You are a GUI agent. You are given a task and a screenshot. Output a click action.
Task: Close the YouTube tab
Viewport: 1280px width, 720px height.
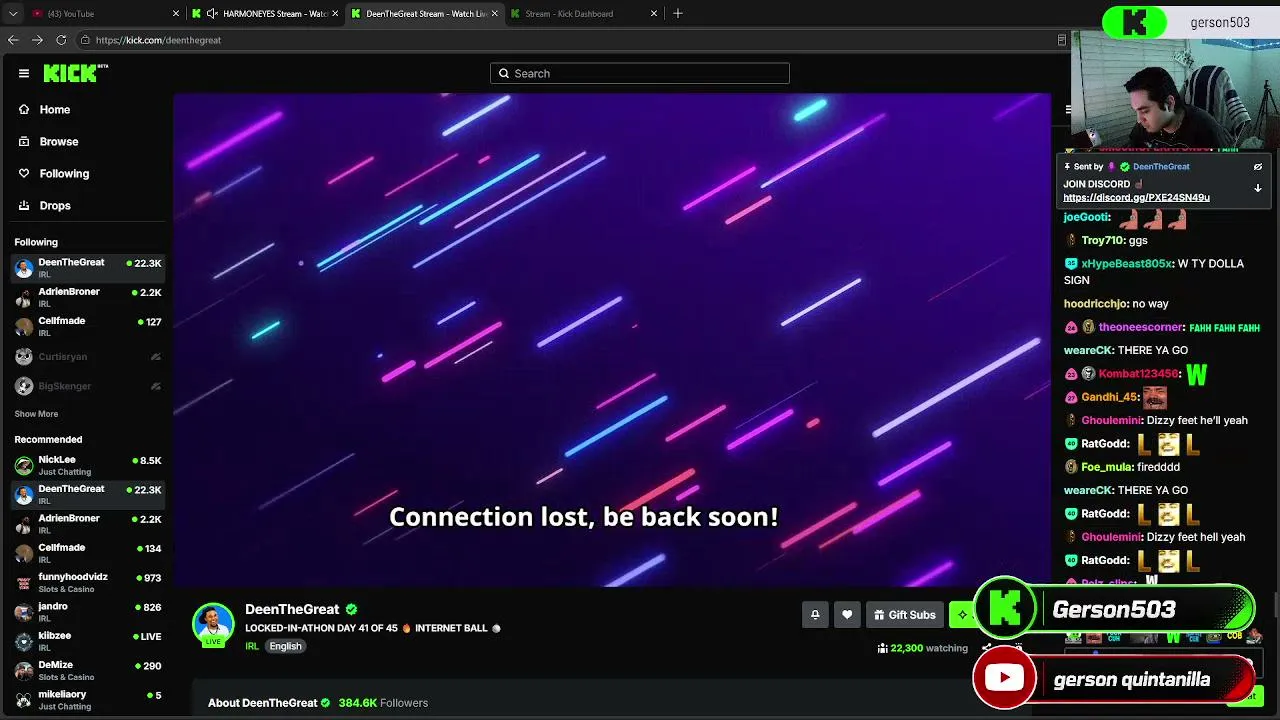click(x=176, y=13)
